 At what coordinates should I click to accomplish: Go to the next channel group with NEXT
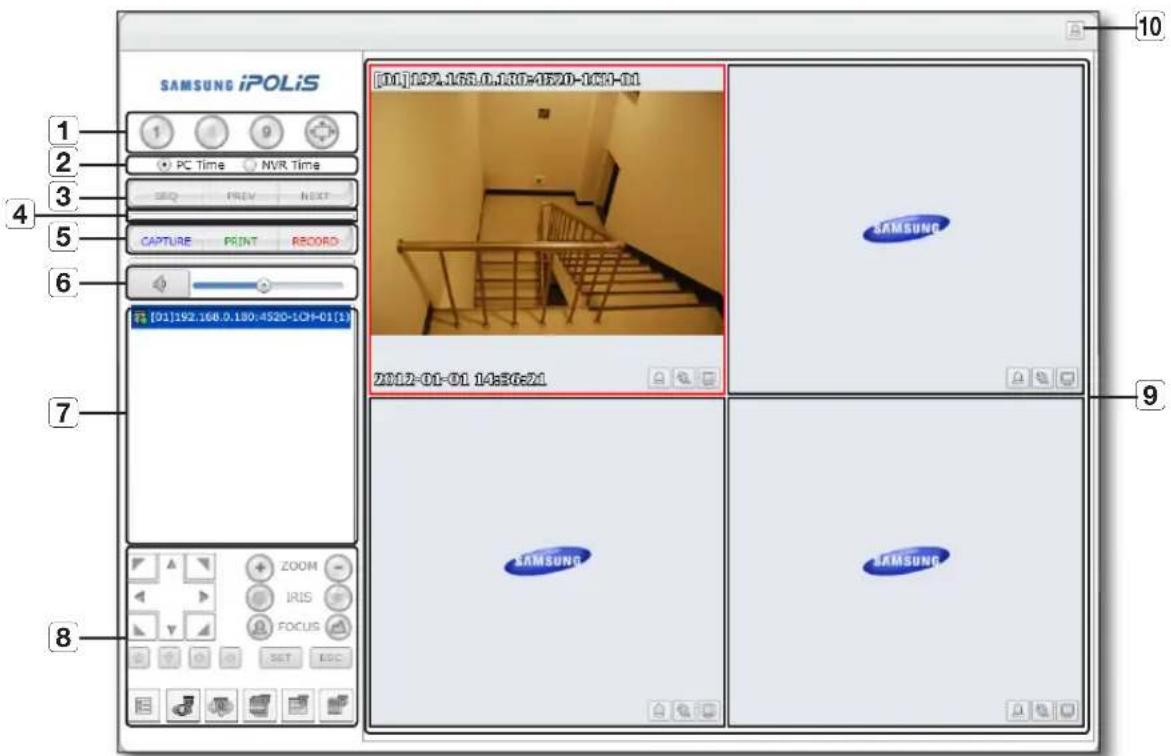point(315,196)
